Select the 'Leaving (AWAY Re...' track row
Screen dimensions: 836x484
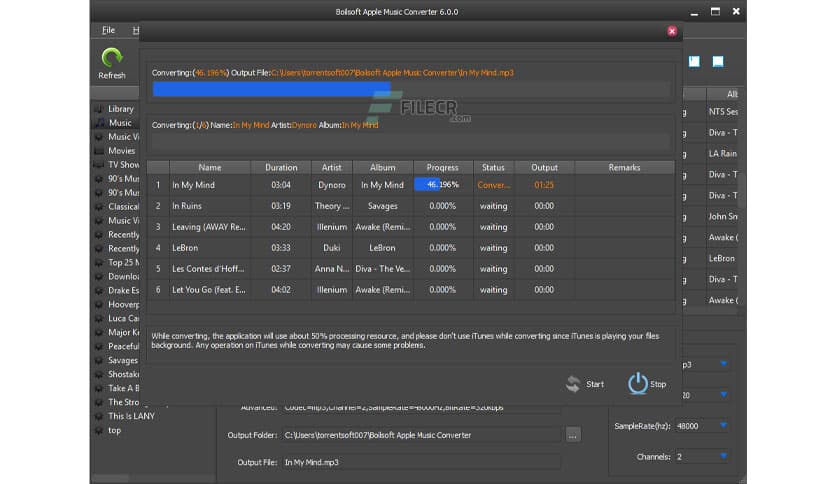[411, 227]
